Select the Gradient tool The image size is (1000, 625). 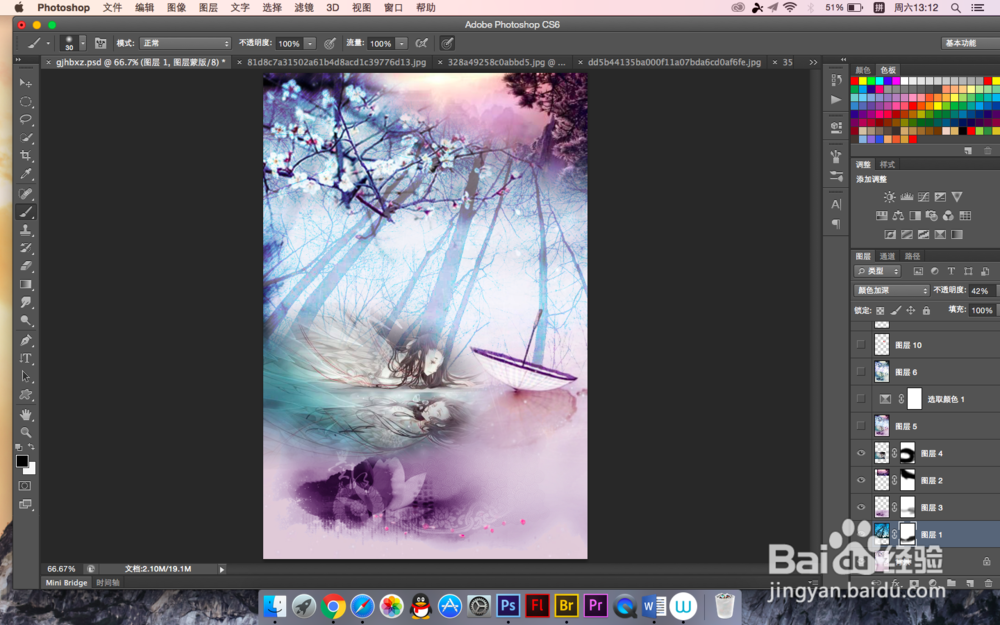[26, 284]
